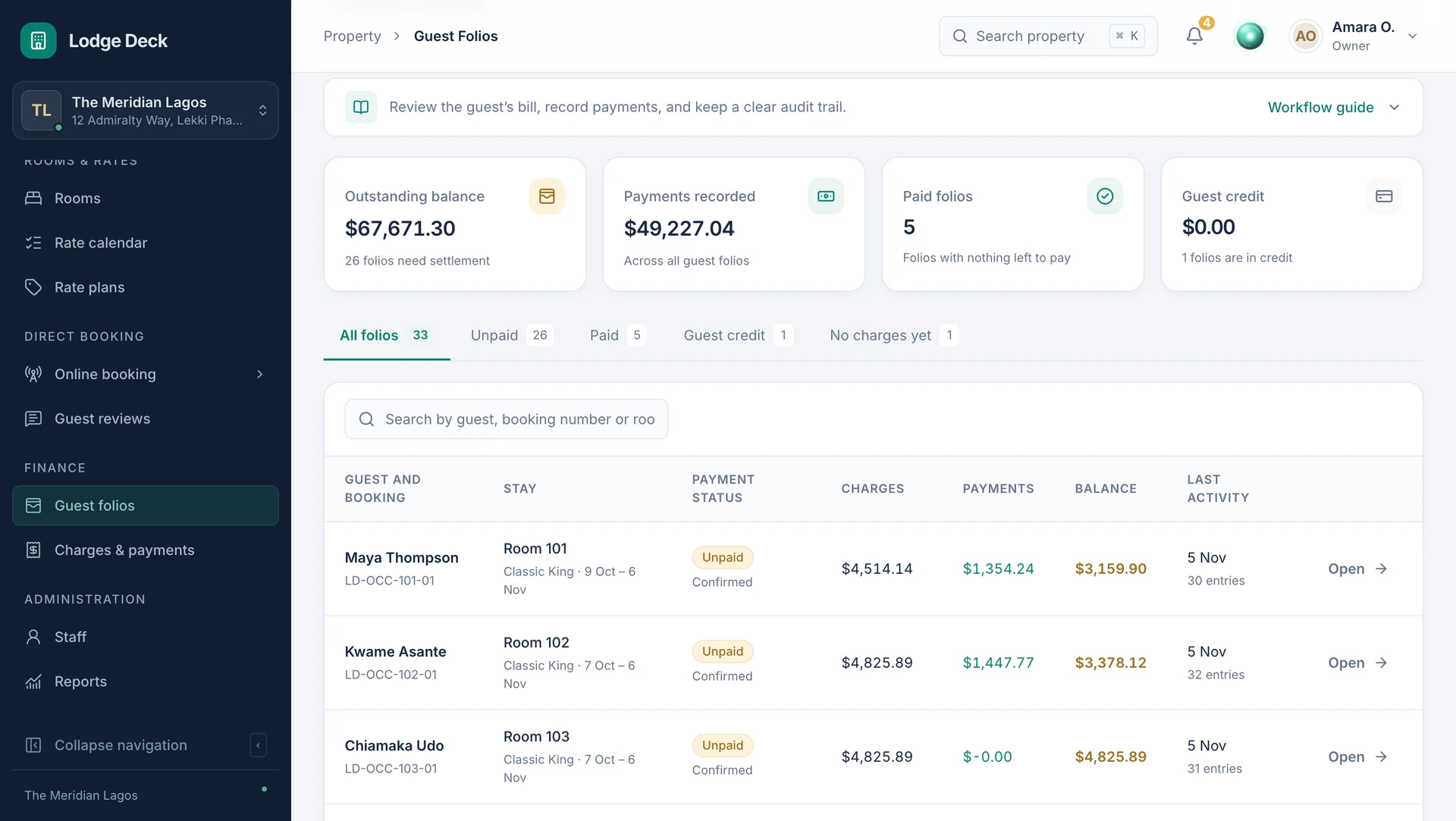
Task: Open Maya Thompson's folio
Action: [x=1357, y=569]
